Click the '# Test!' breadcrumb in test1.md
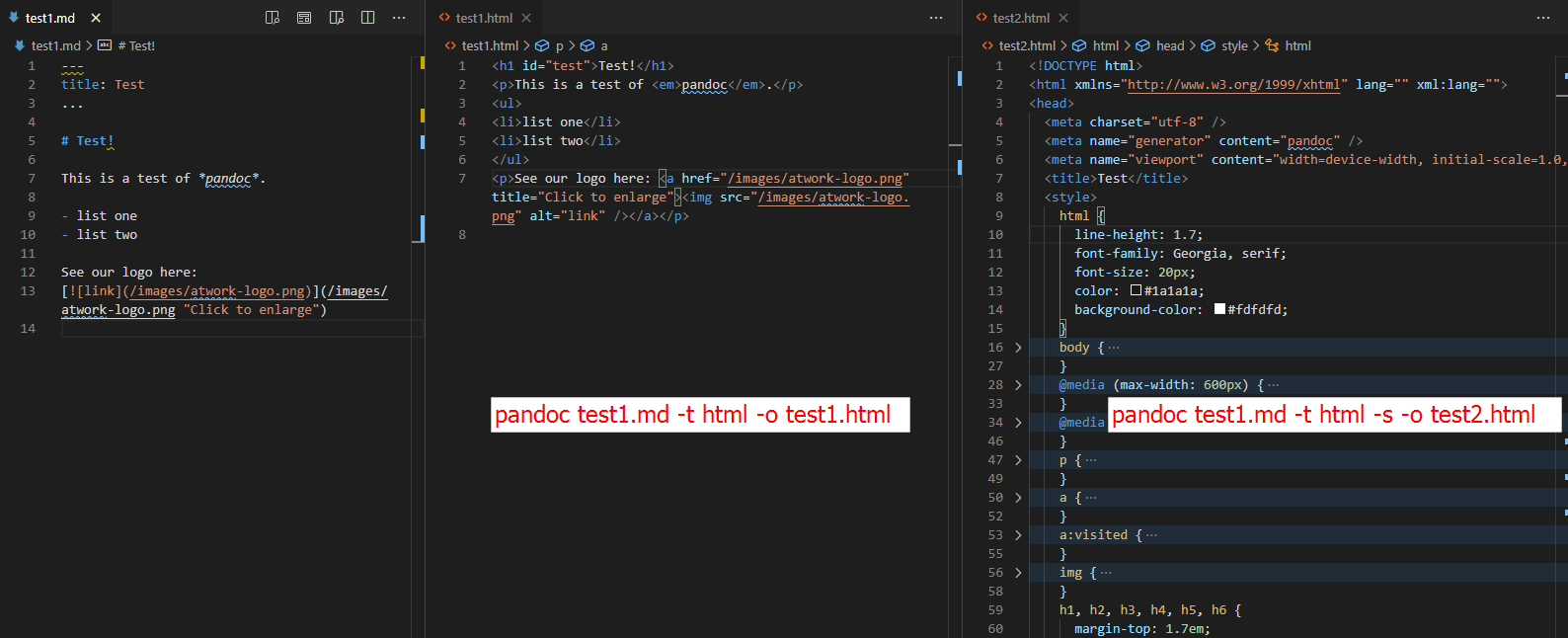1568x638 pixels. click(x=135, y=45)
